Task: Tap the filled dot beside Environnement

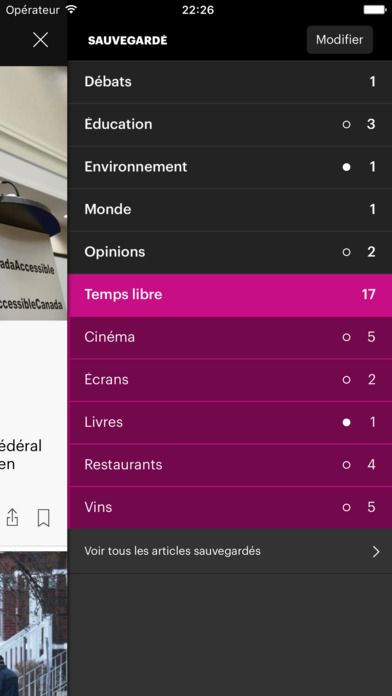Action: (346, 167)
